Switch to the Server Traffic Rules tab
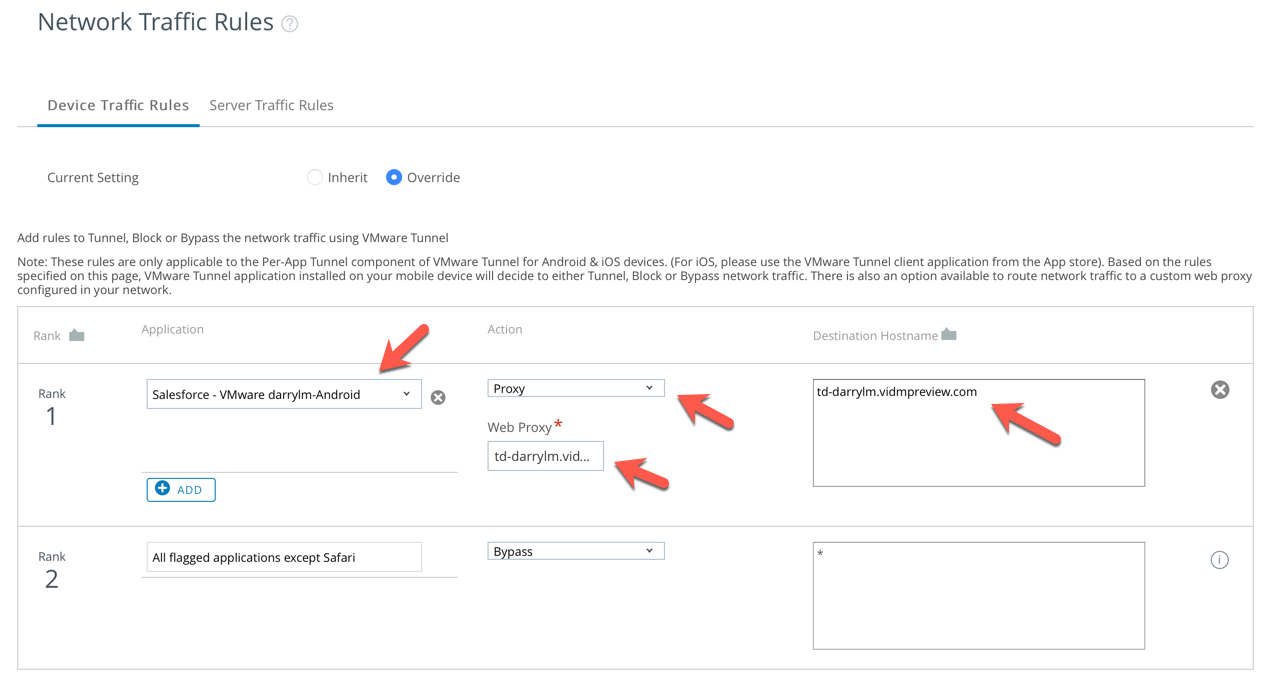 [271, 105]
